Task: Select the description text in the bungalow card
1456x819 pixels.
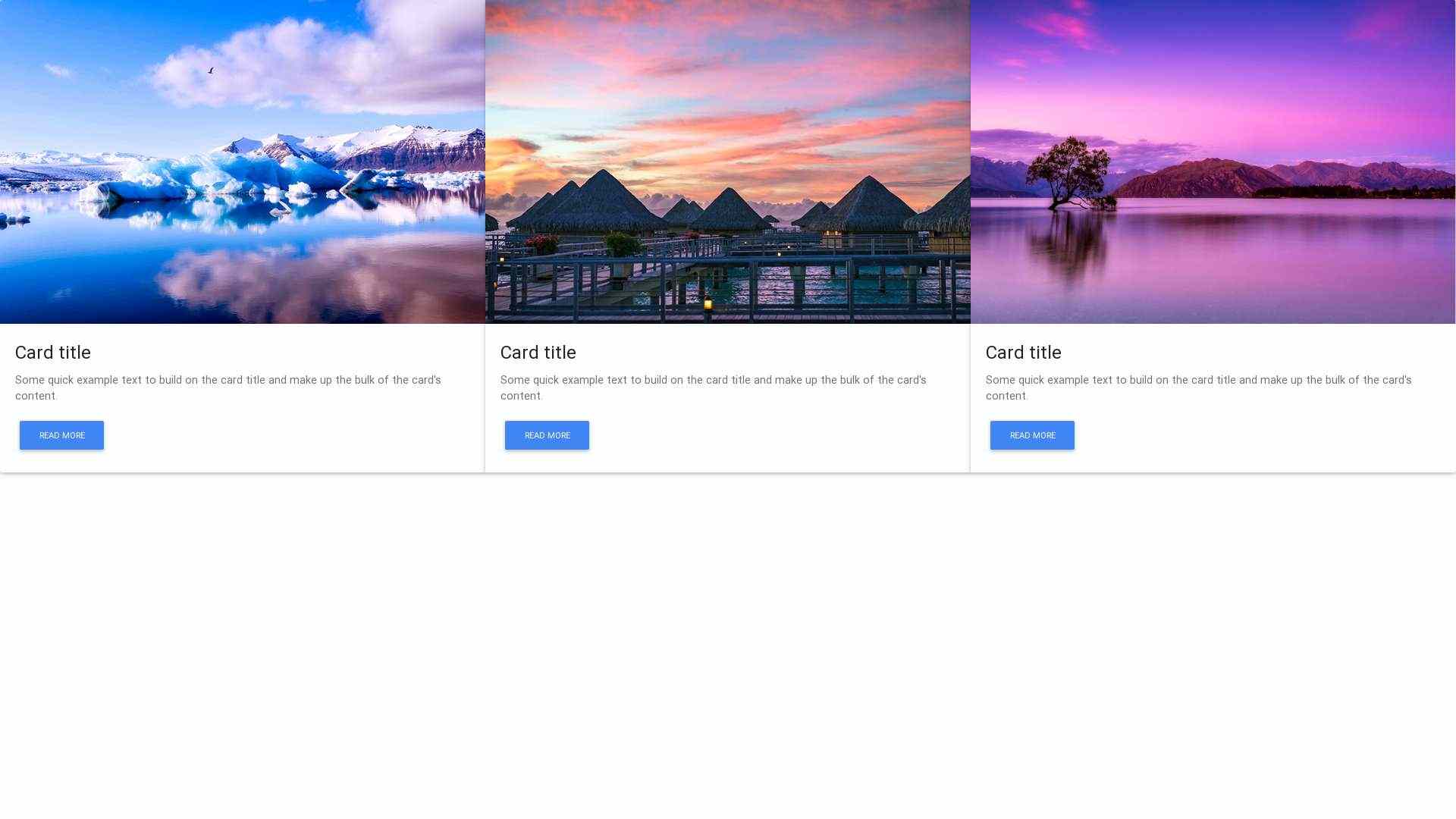Action: (714, 388)
